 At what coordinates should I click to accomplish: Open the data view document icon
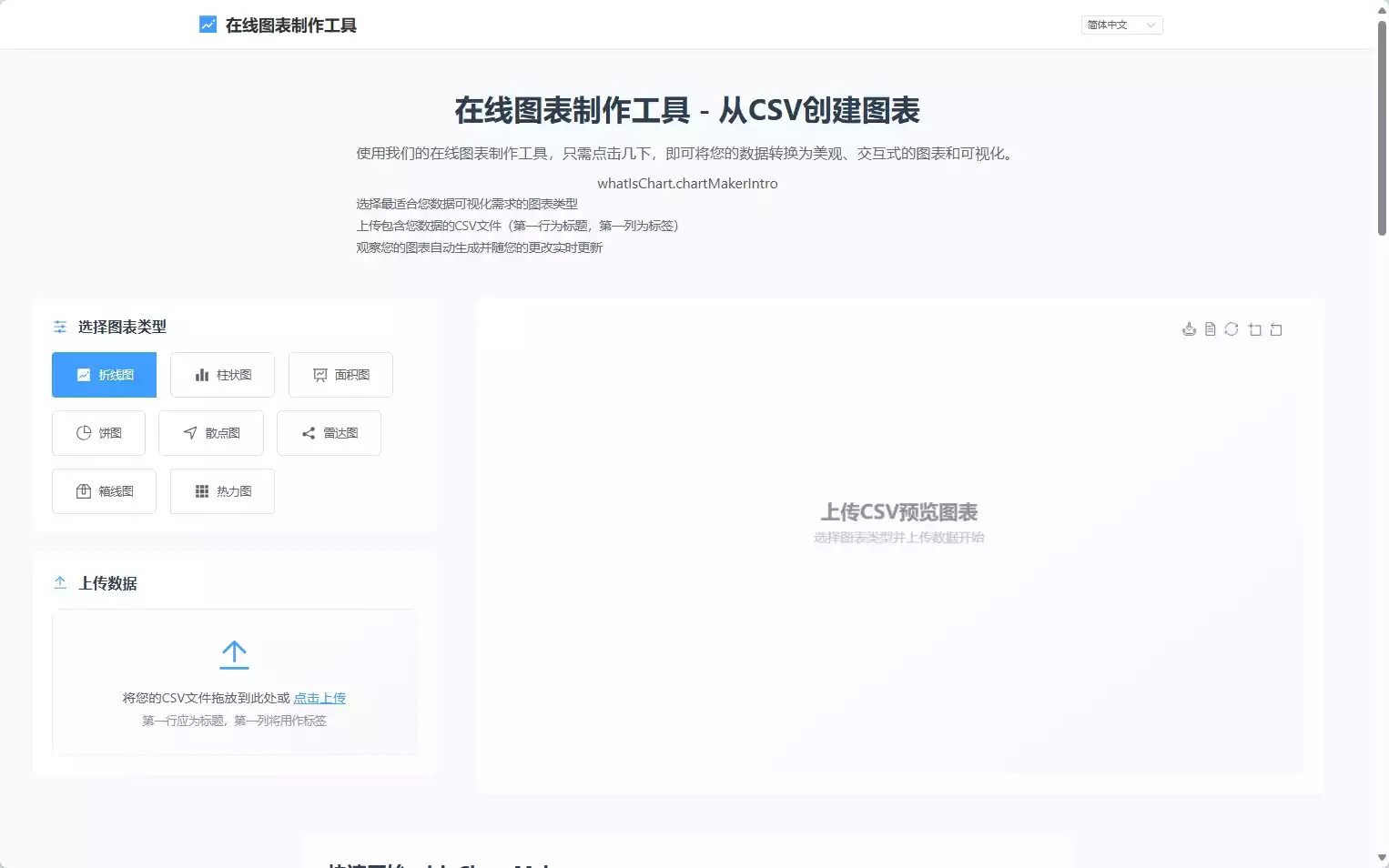click(x=1210, y=329)
